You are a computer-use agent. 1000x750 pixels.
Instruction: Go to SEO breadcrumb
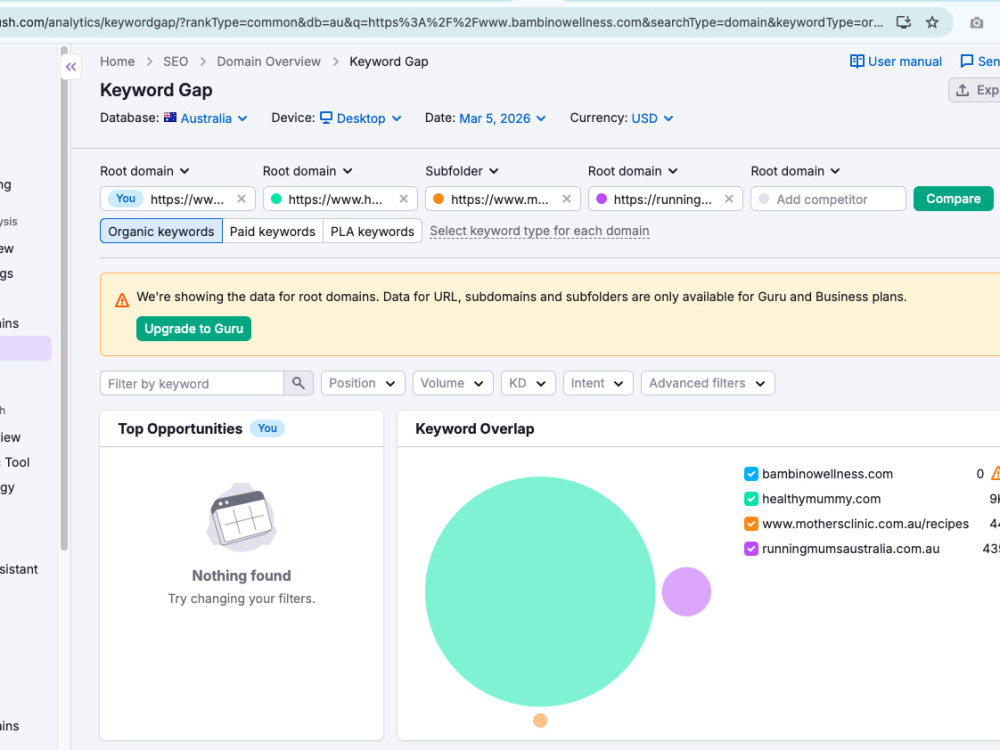(x=175, y=61)
